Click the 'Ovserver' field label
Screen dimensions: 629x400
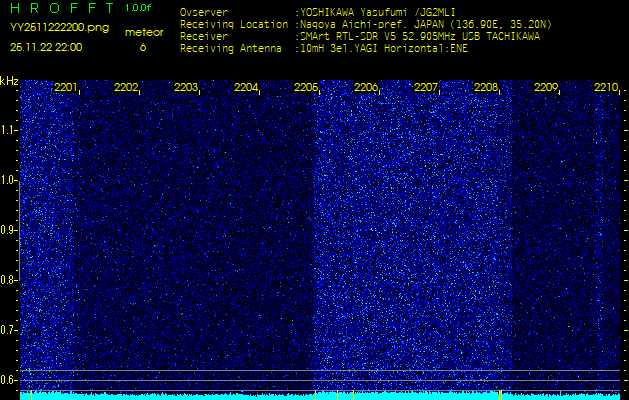pos(204,12)
